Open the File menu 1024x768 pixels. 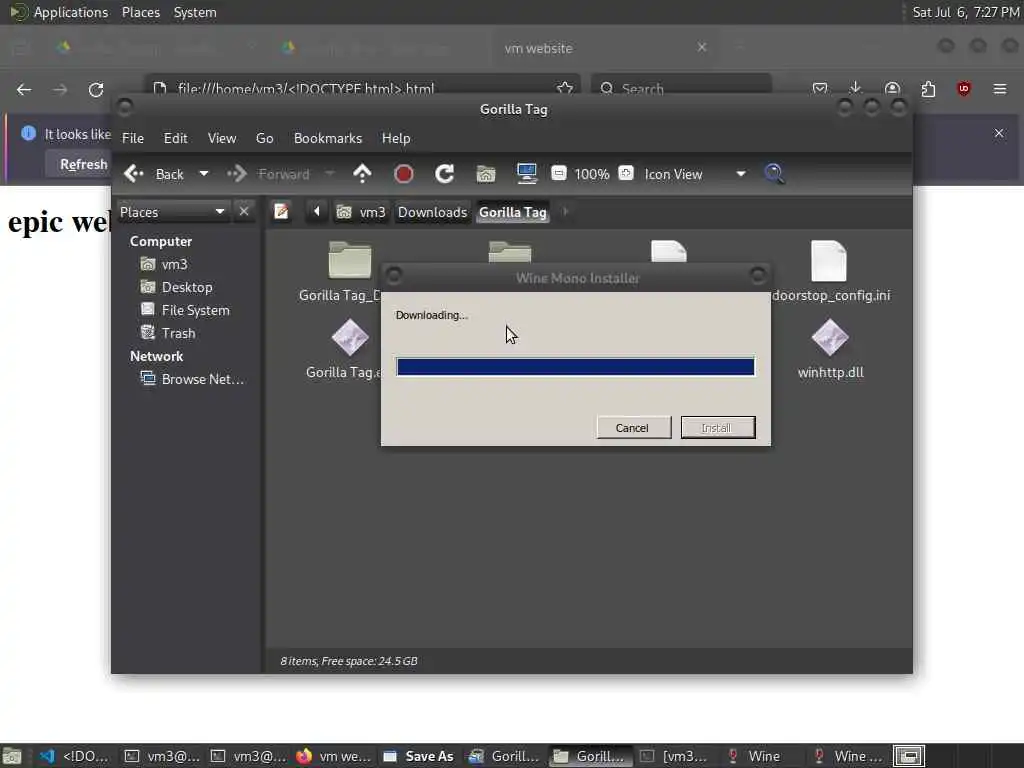133,138
